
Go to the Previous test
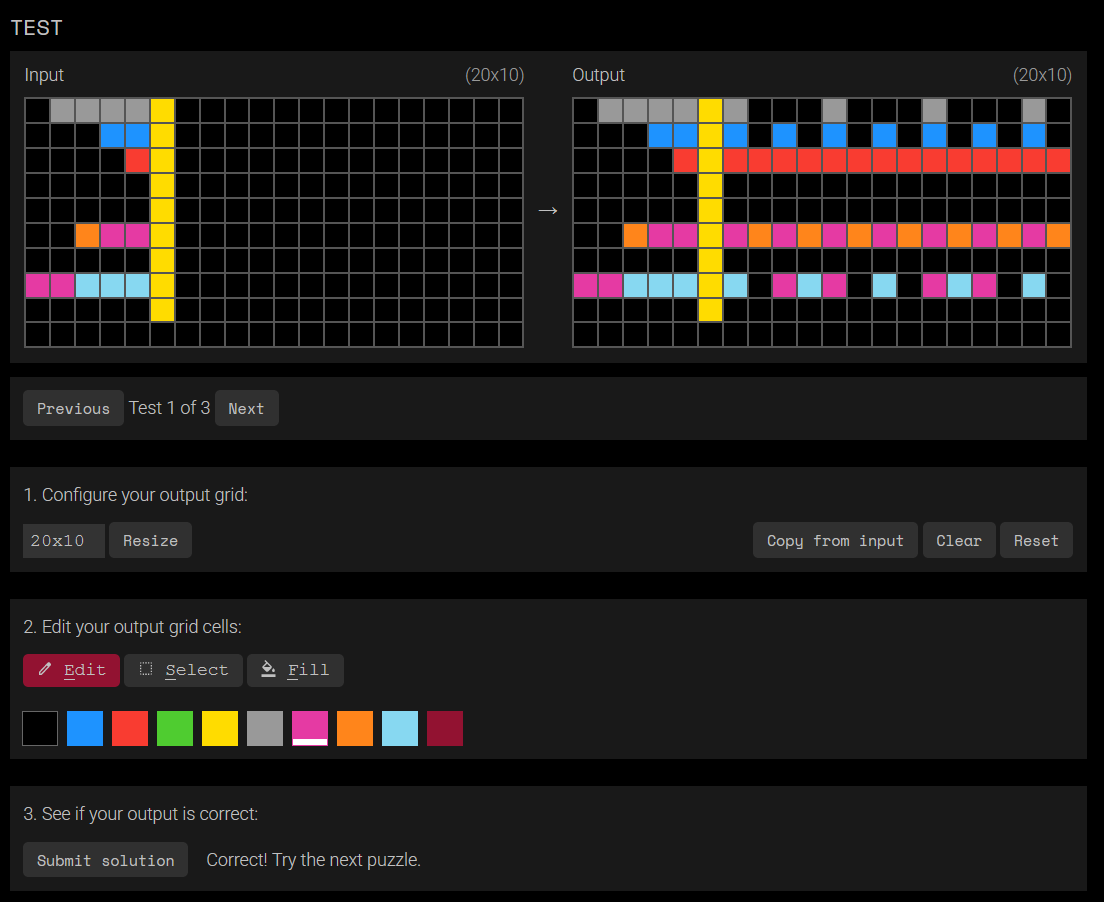(73, 408)
